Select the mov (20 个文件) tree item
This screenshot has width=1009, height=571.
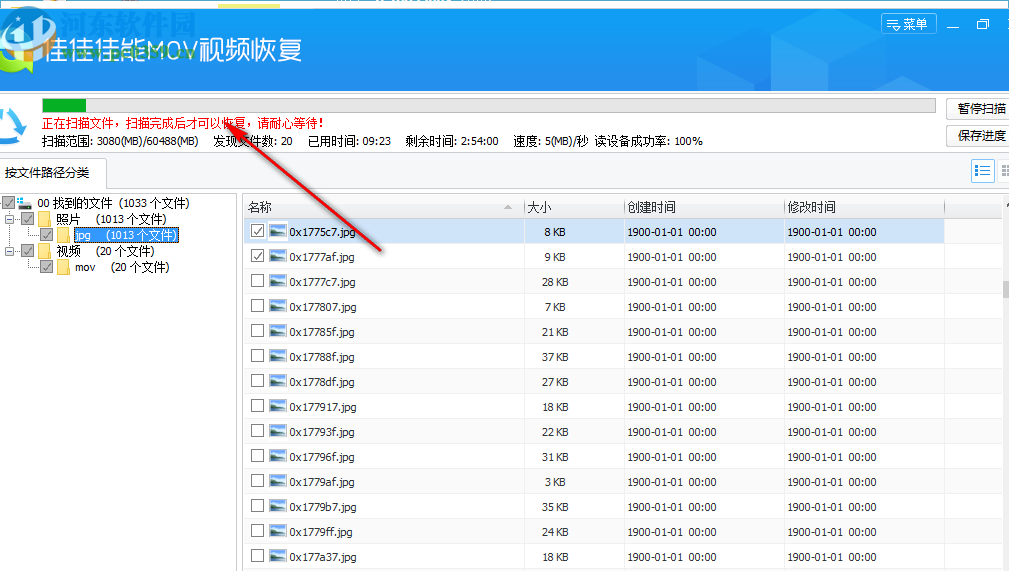(122, 267)
